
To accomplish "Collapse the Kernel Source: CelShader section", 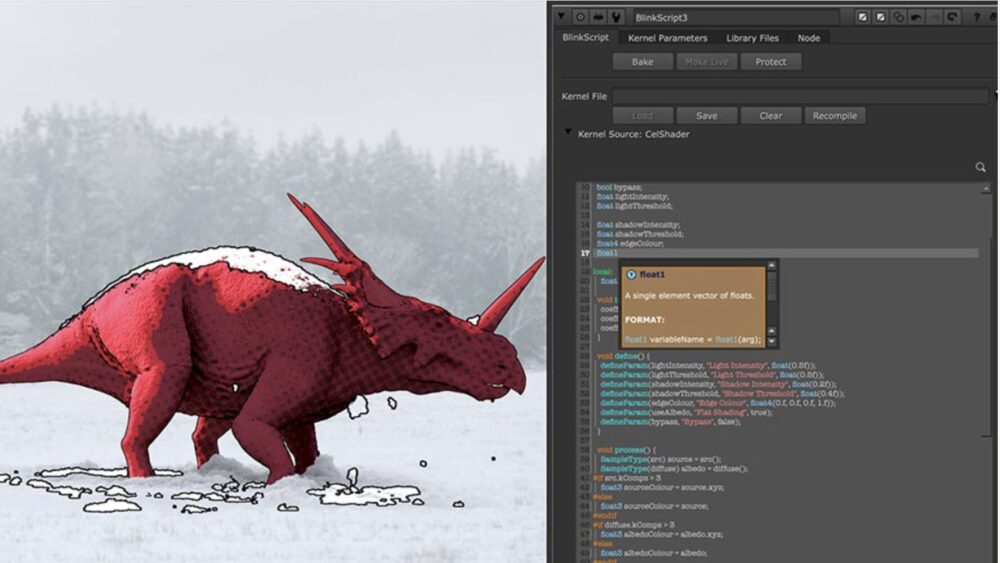I will point(568,133).
